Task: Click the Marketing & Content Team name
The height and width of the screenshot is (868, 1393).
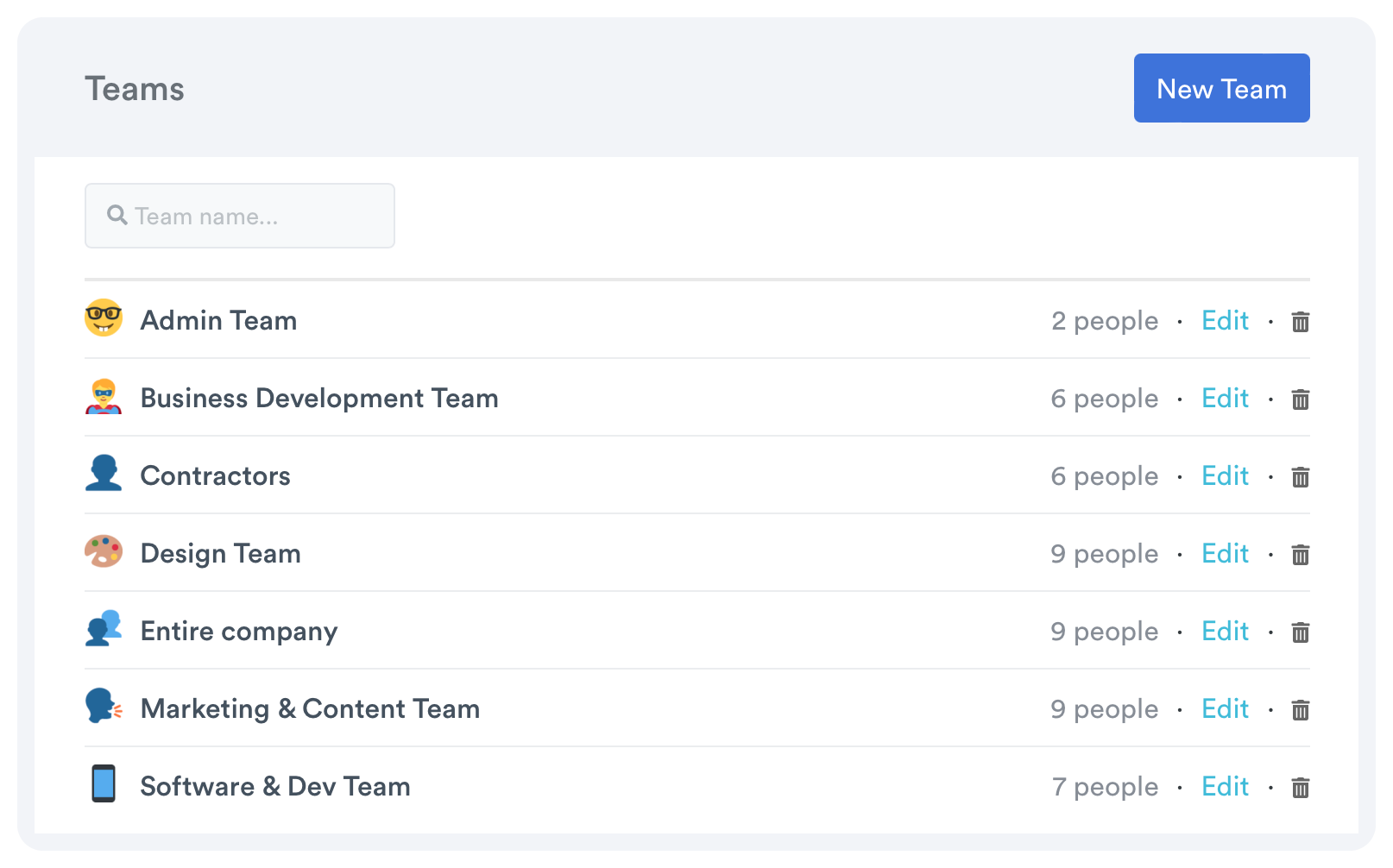Action: pos(310,709)
